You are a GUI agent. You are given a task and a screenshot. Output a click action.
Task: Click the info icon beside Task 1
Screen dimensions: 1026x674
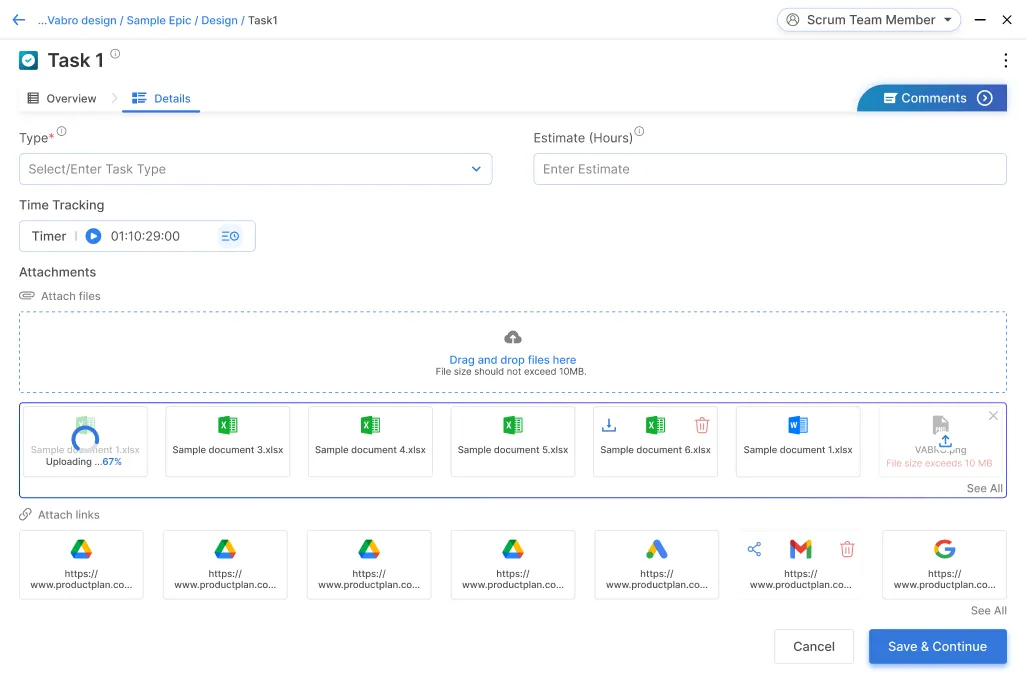point(115,54)
